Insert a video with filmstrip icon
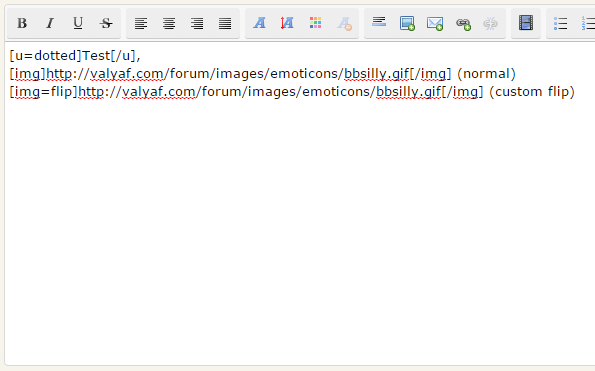Image resolution: width=595 pixels, height=371 pixels. (x=526, y=24)
